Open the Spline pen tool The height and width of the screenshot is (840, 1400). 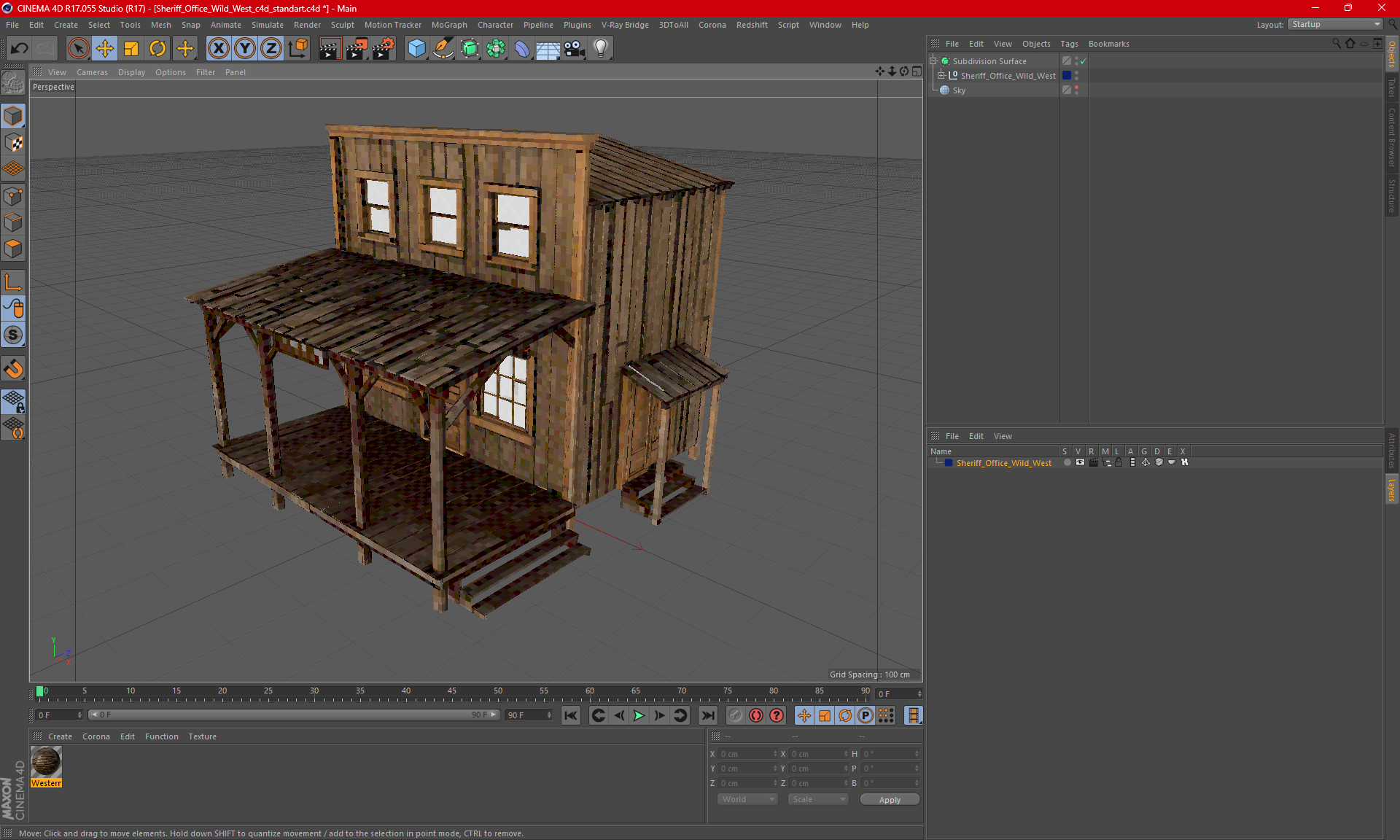[443, 48]
